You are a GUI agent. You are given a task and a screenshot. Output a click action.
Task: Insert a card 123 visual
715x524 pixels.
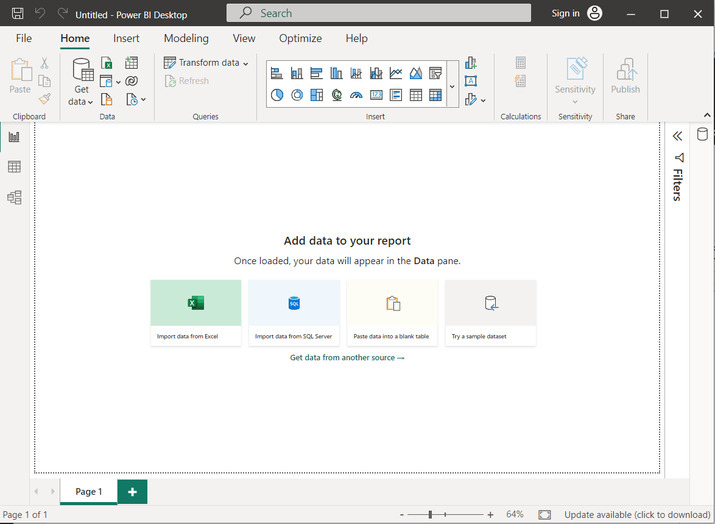point(376,95)
